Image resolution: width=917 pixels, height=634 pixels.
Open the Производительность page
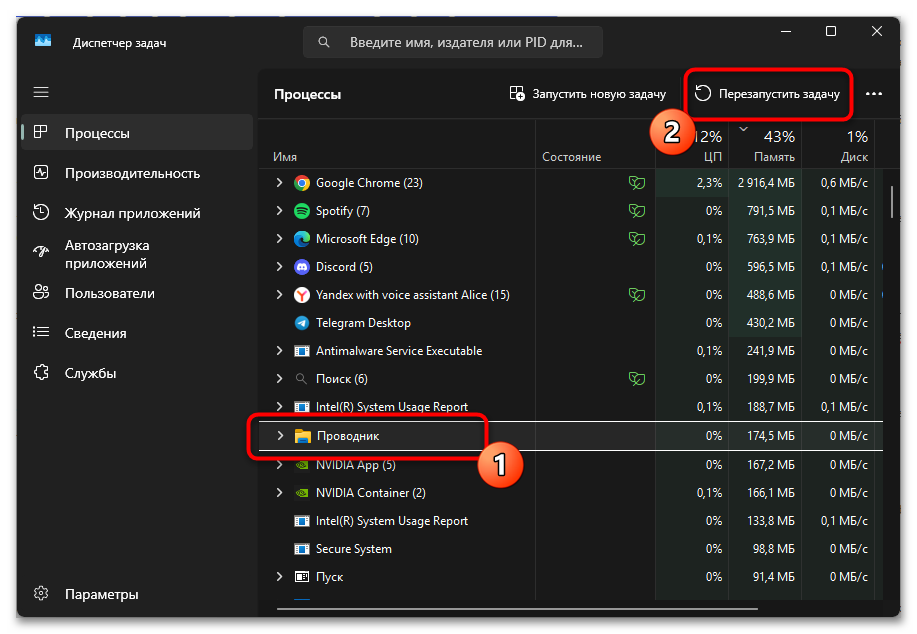(x=137, y=173)
